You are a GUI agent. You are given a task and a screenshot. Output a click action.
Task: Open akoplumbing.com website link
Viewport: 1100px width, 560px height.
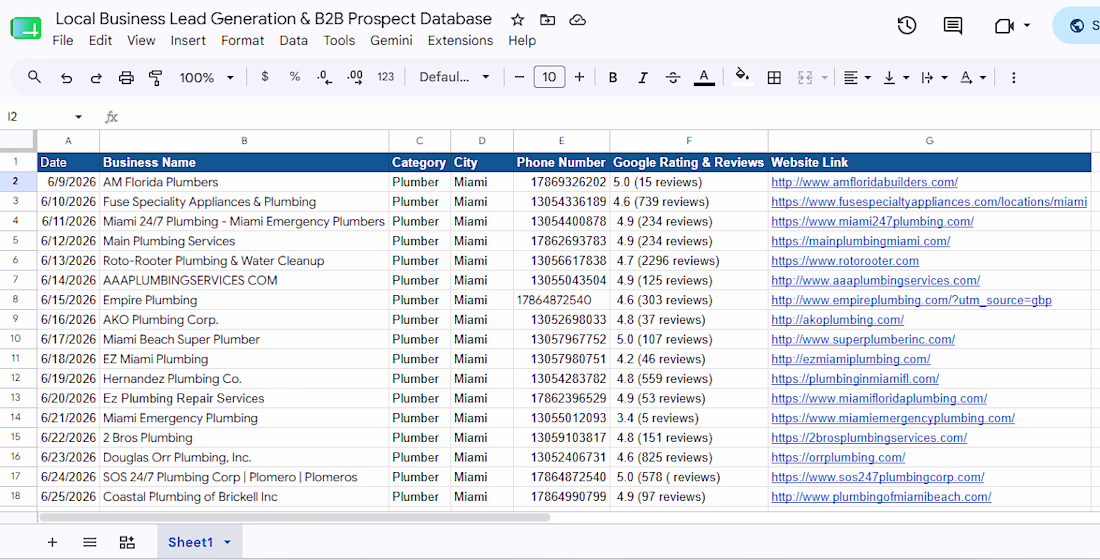837,319
